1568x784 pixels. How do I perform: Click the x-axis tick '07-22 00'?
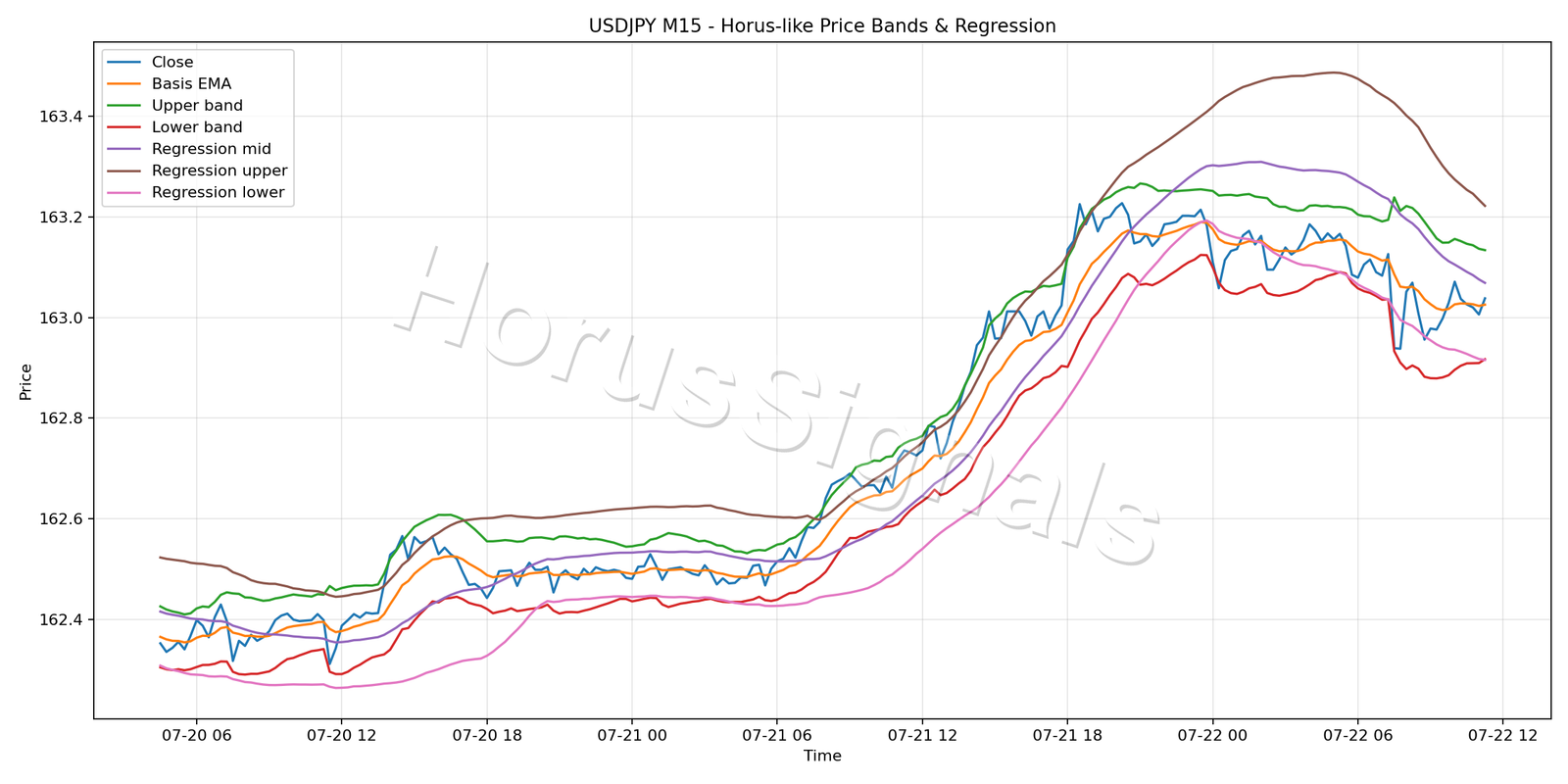[1212, 735]
